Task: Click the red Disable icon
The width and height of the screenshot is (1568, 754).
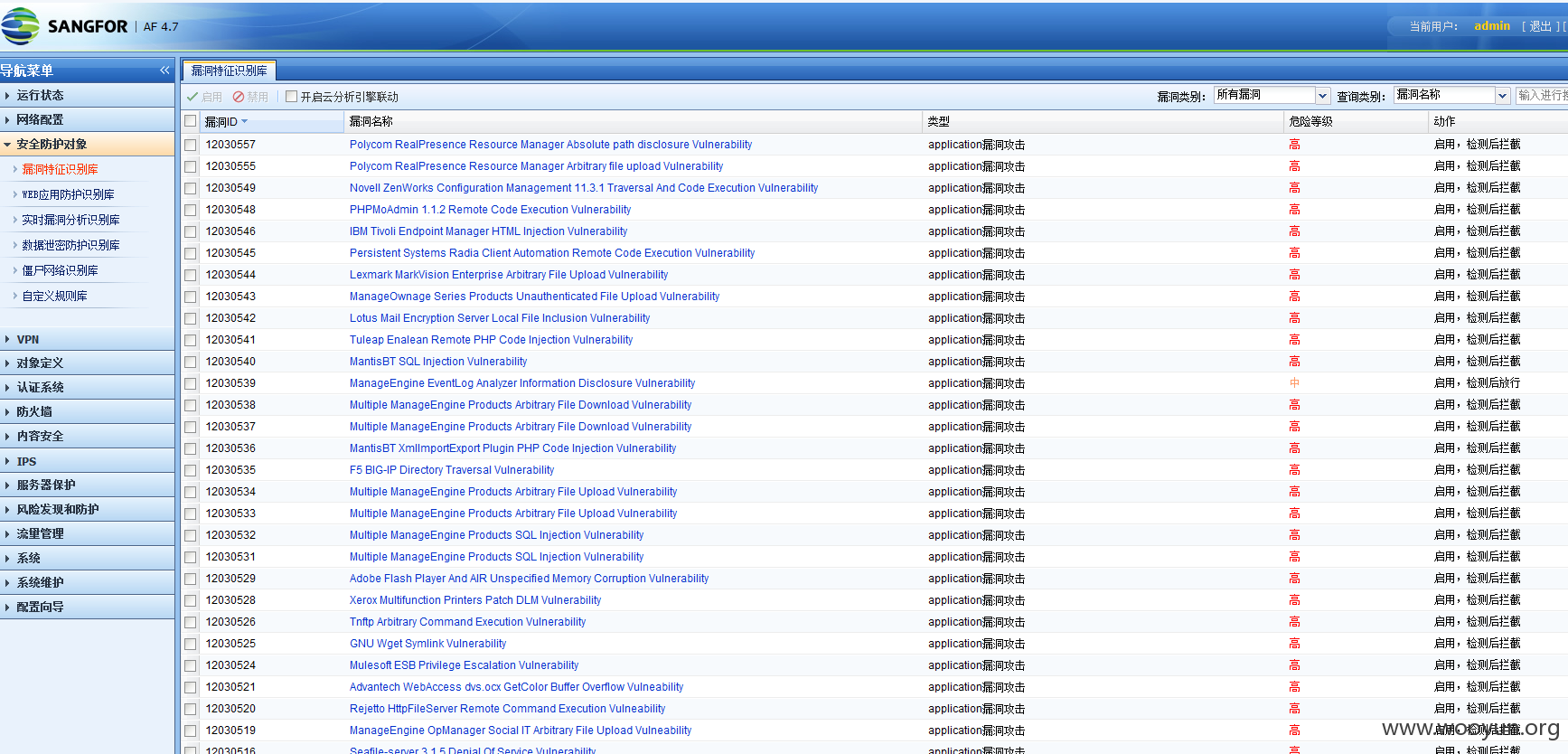Action: pos(239,97)
